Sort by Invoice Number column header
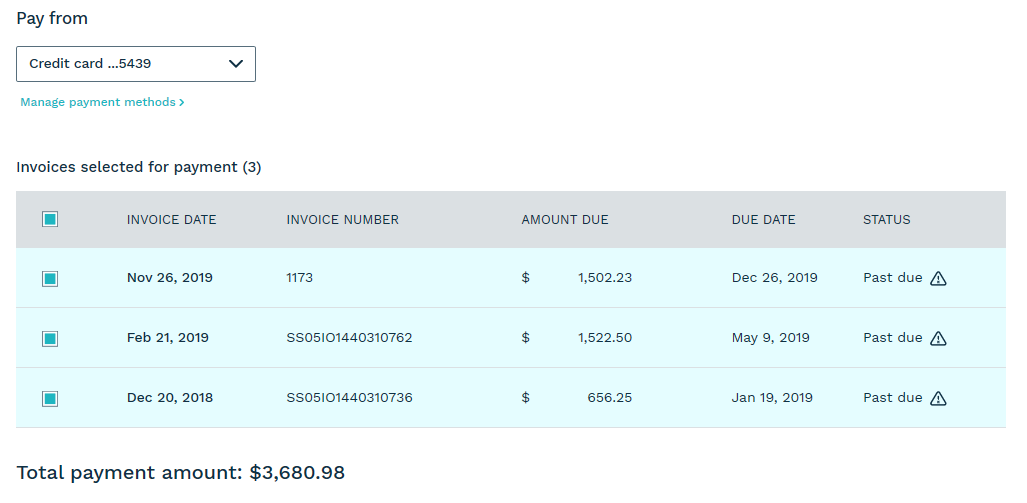The width and height of the screenshot is (1027, 503). [x=342, y=220]
